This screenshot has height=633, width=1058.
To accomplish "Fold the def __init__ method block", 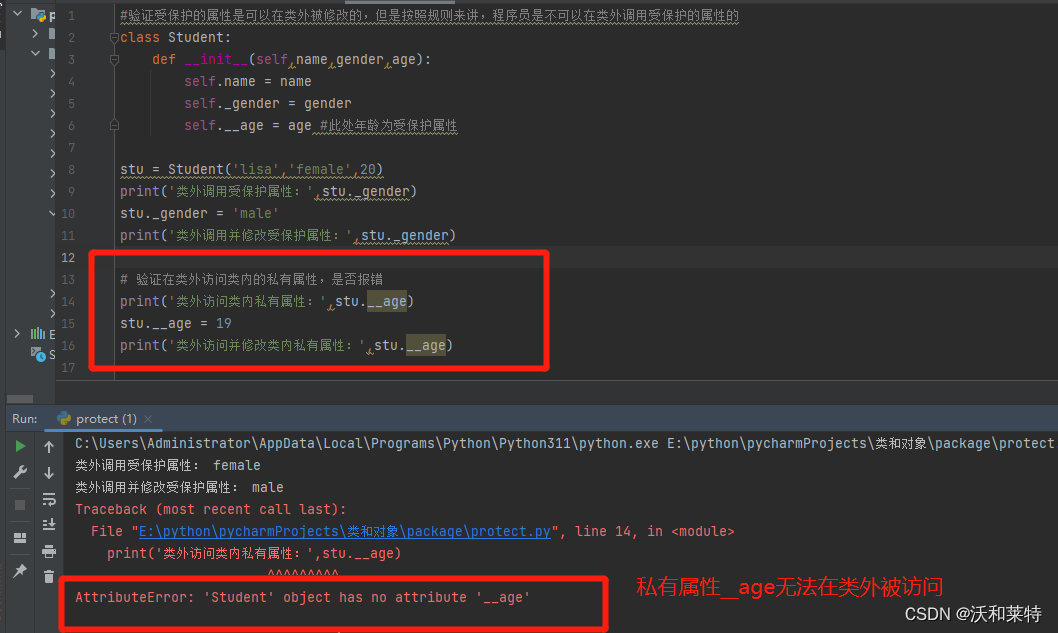I will click(114, 59).
